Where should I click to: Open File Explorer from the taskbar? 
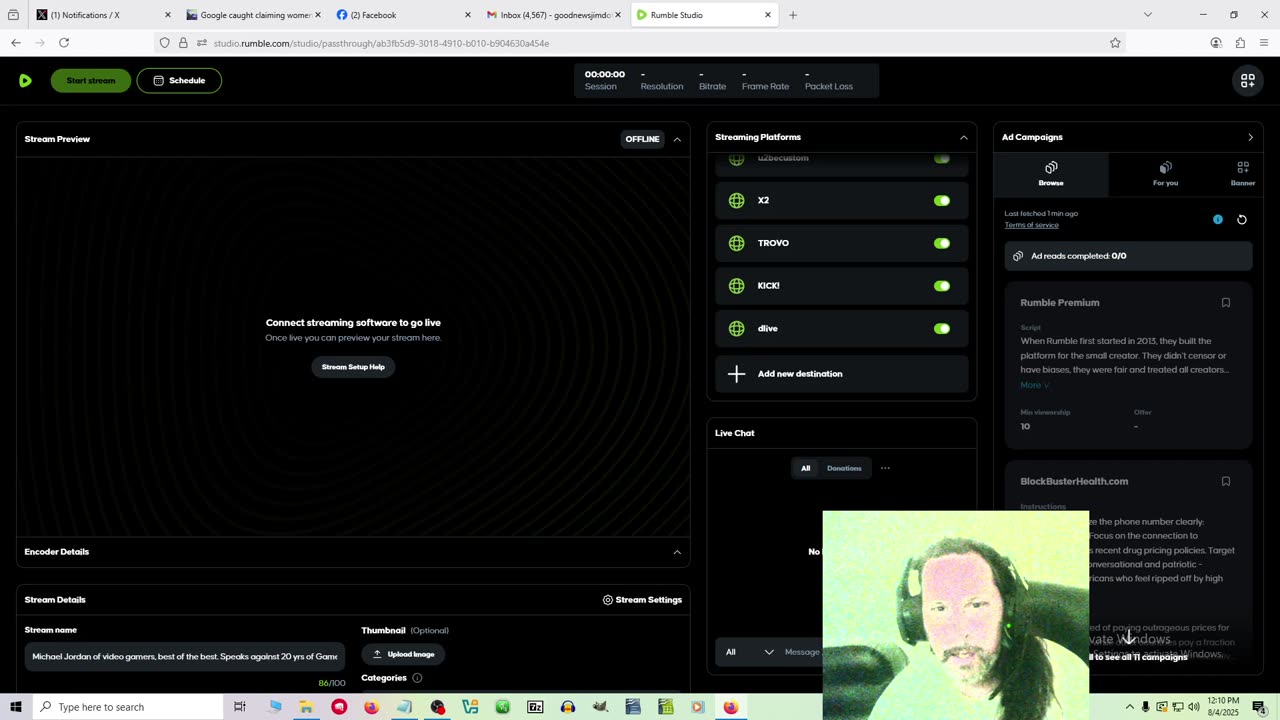[x=306, y=707]
